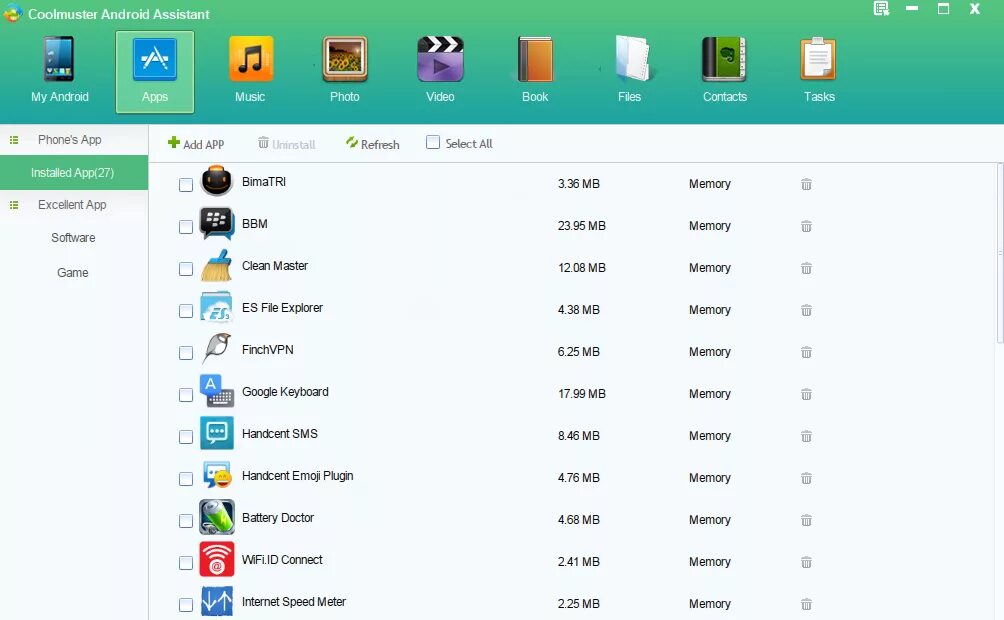Open the Music section
Screen dimensions: 1004x620
[x=250, y=70]
